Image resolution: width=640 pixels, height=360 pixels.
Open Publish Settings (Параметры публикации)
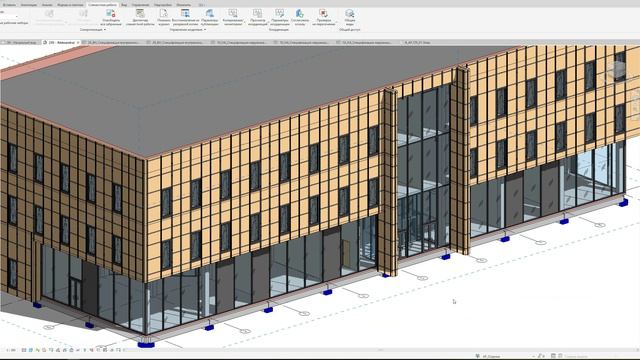tap(210, 18)
